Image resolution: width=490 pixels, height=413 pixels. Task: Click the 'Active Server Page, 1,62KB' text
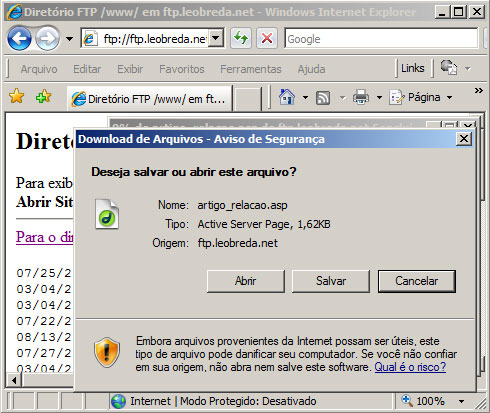point(264,224)
